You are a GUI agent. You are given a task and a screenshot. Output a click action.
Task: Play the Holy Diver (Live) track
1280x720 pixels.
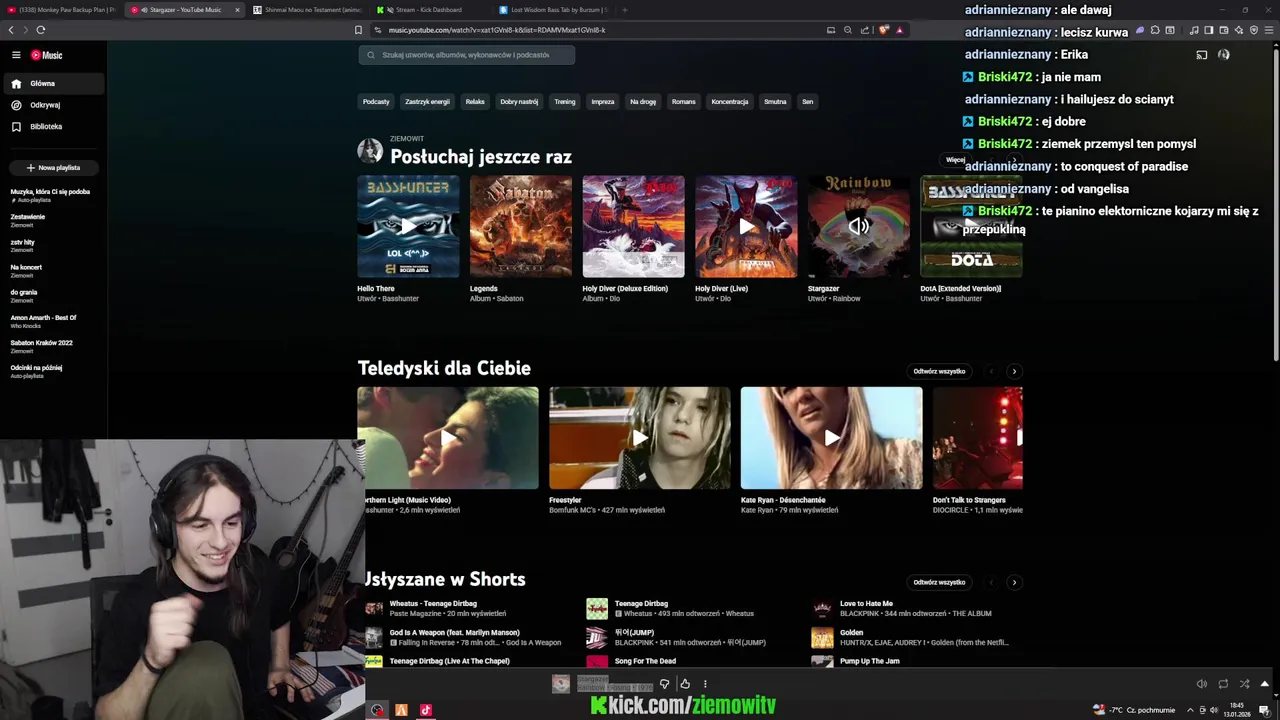[x=746, y=227]
